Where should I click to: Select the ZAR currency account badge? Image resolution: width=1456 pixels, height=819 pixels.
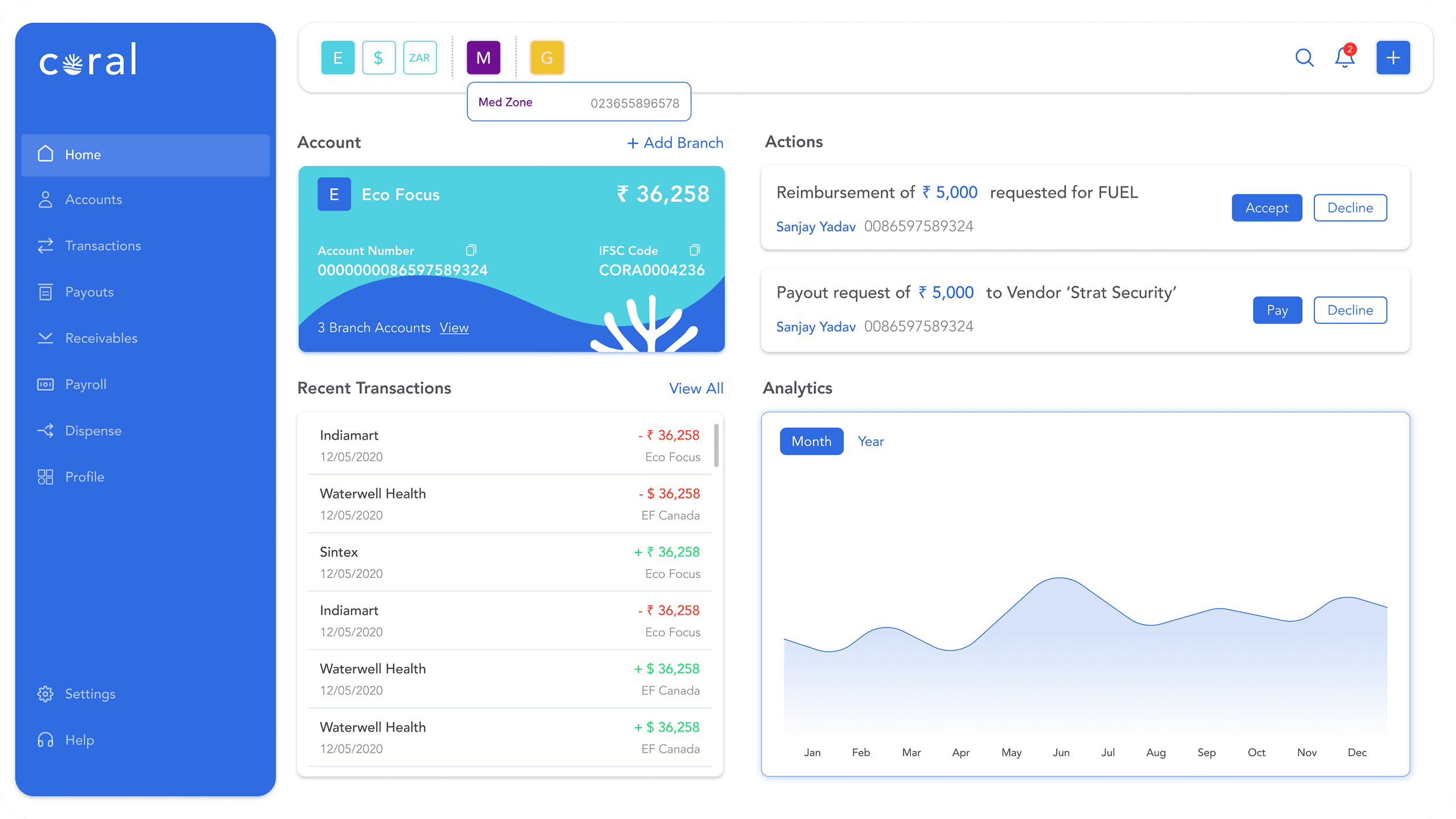pos(419,58)
